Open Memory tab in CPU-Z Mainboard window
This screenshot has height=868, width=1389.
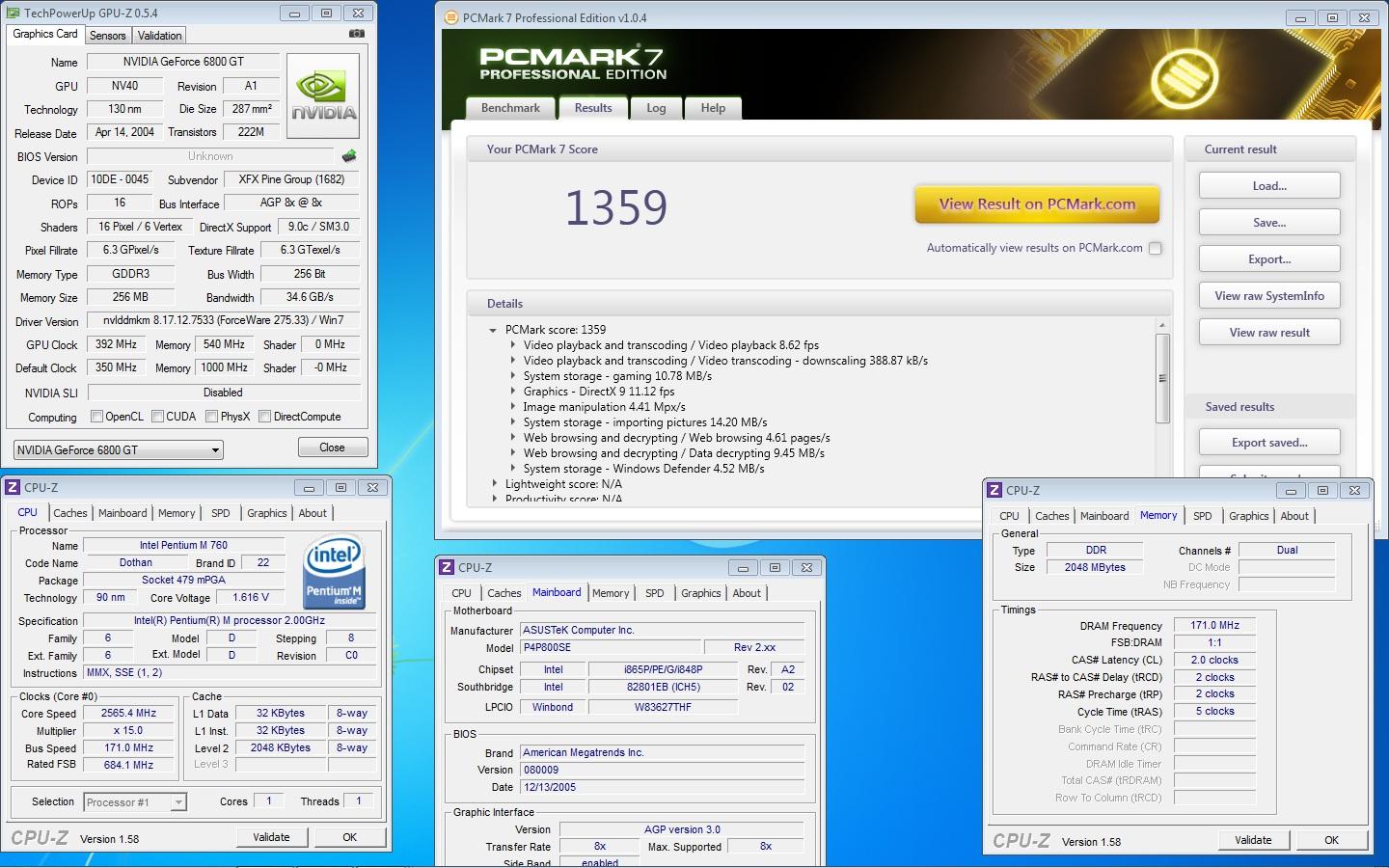tap(611, 593)
